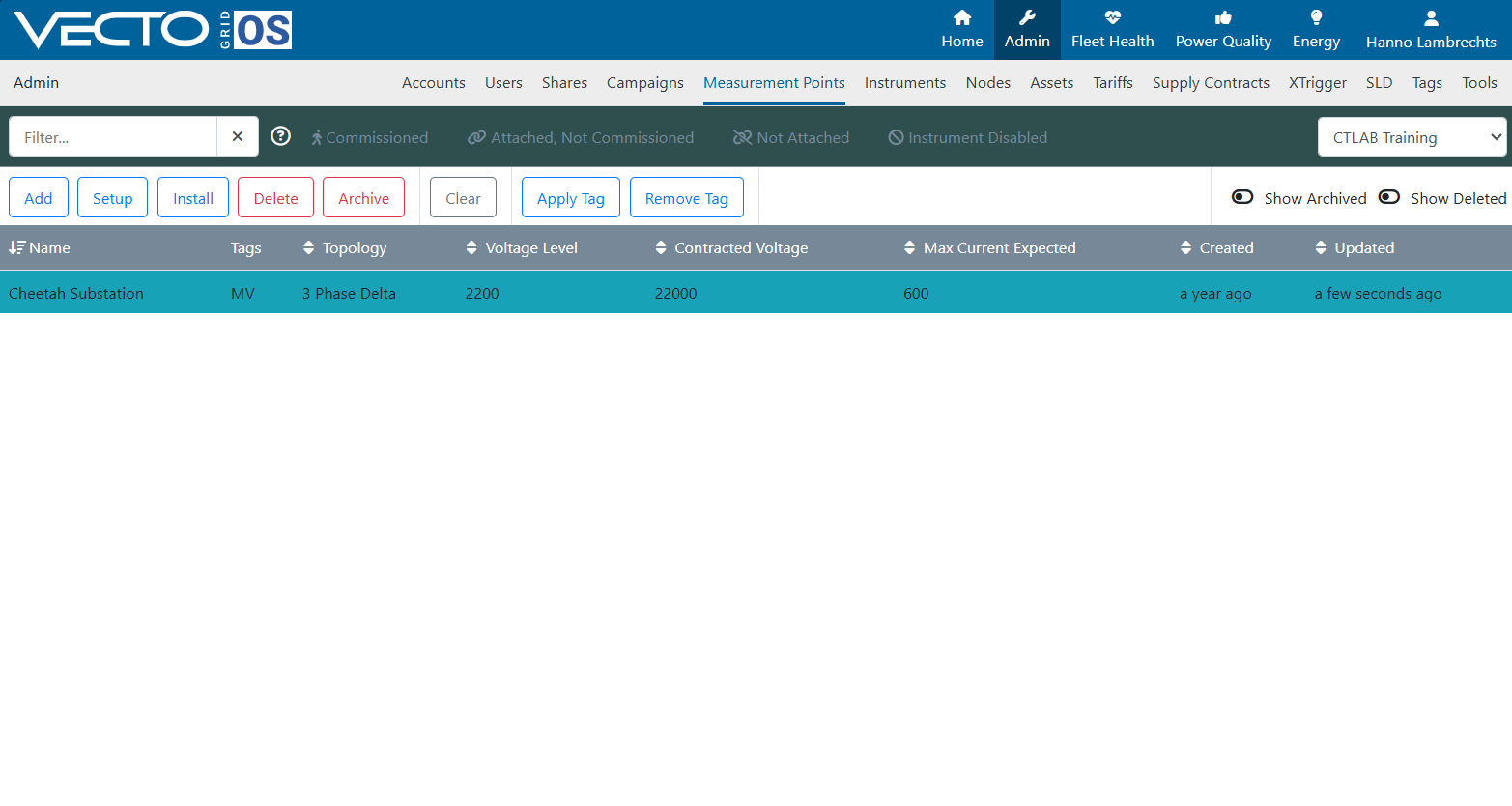This screenshot has width=1512, height=806.
Task: Open the XTrigger tab
Action: pos(1318,83)
